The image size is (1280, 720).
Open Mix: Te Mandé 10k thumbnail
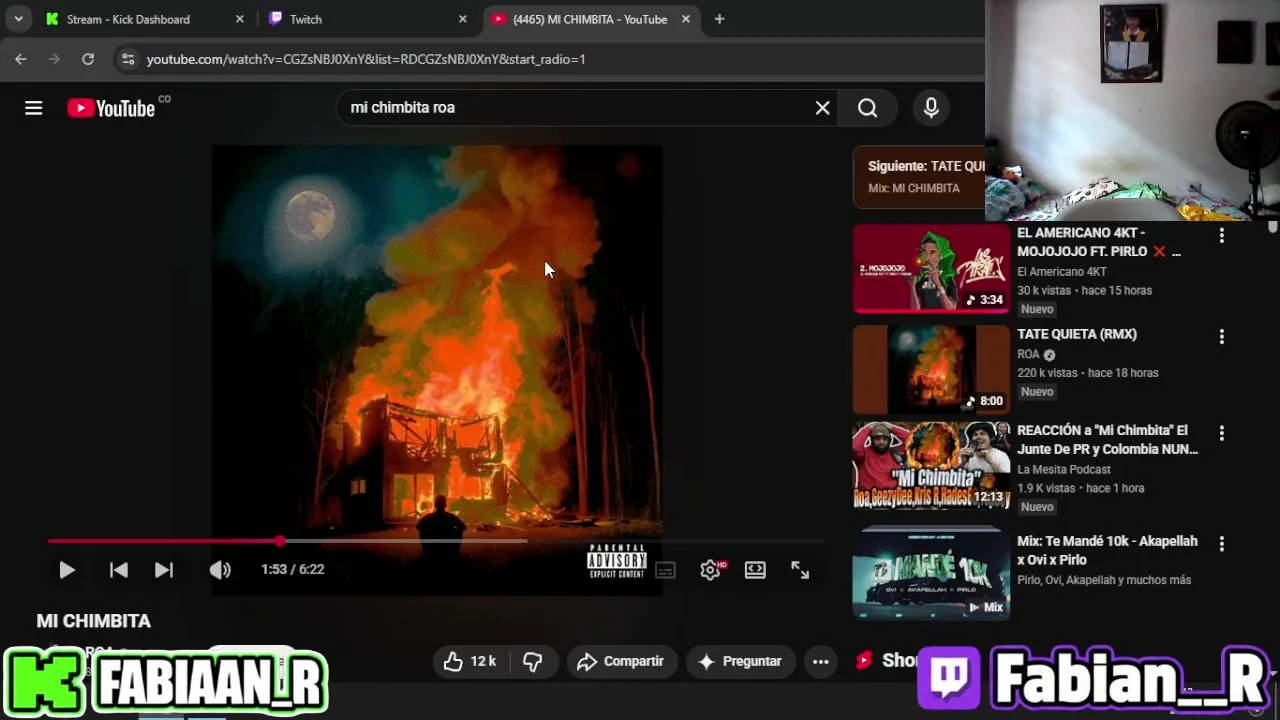tap(931, 574)
